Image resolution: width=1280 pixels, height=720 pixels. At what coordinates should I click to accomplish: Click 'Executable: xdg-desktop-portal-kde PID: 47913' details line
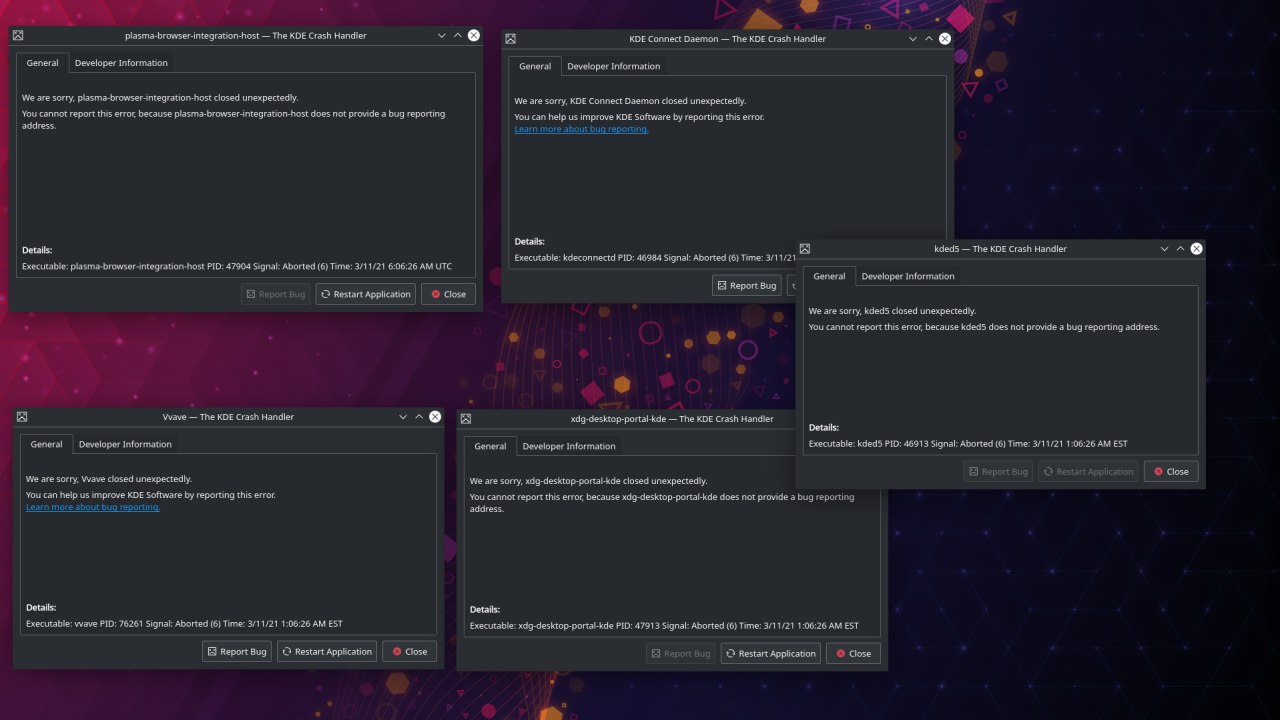click(x=664, y=625)
